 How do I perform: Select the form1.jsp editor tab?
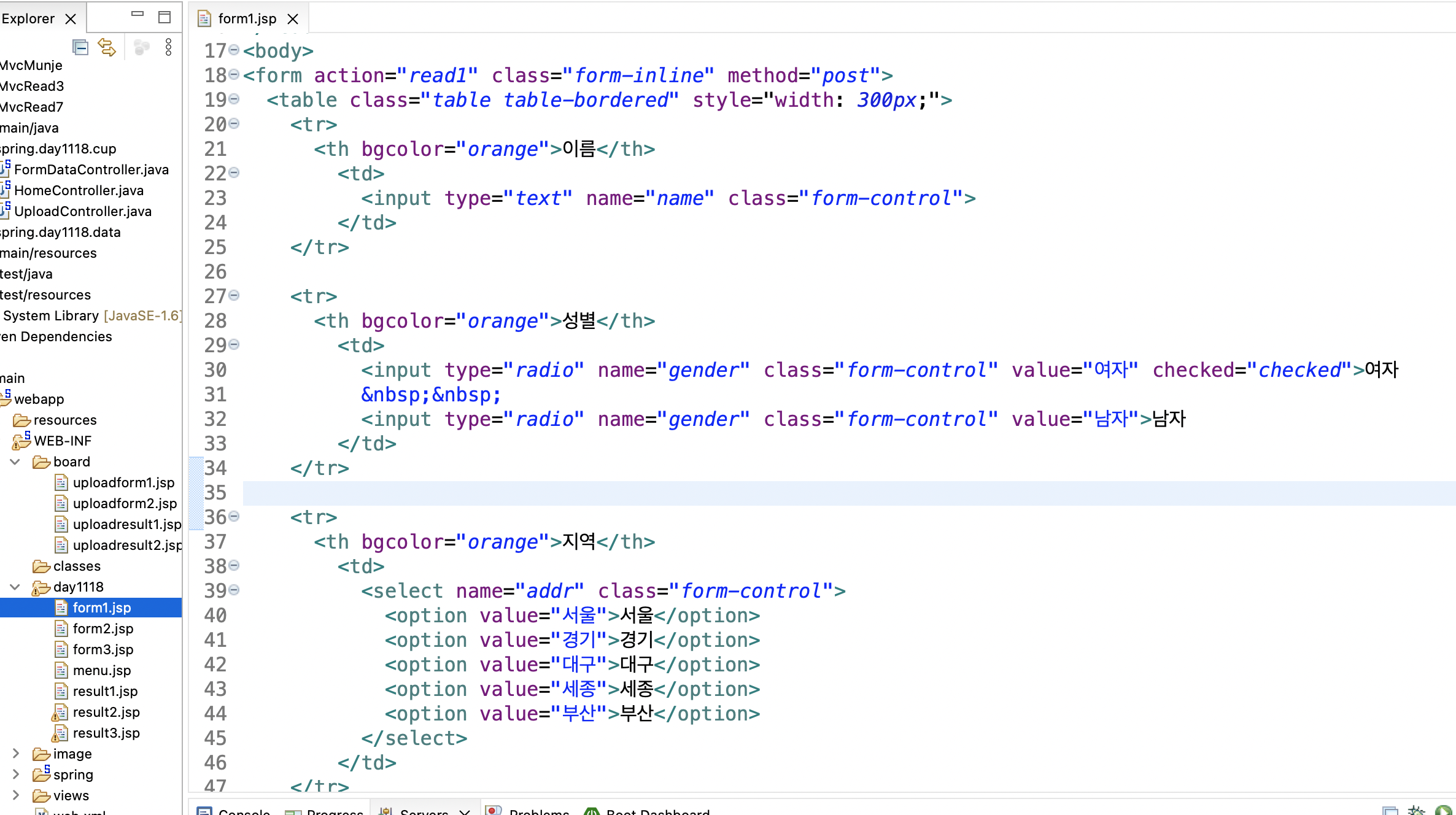coord(247,19)
